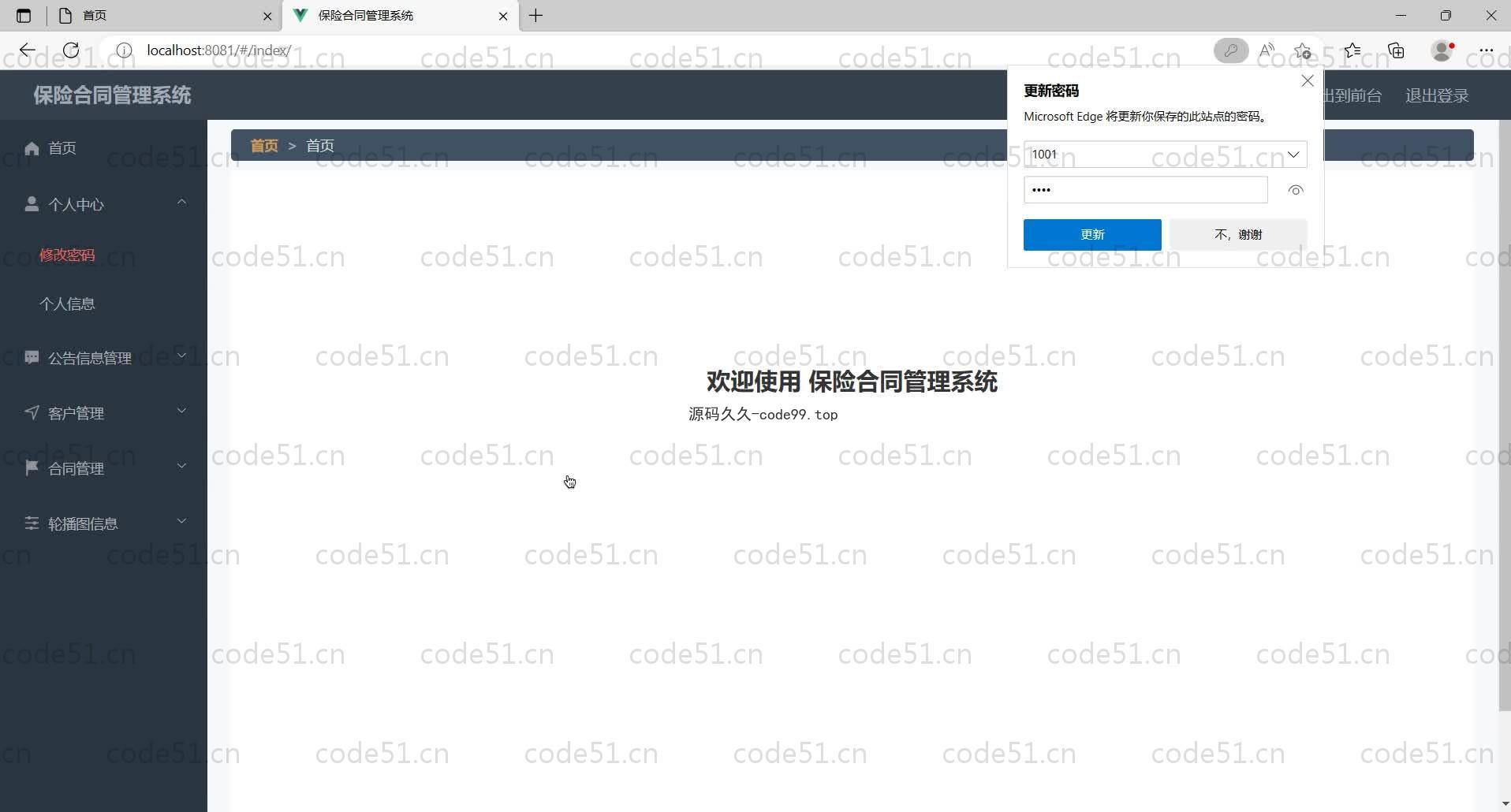Open the 轮播图信息 menu item
Image resolution: width=1511 pixels, height=812 pixels.
click(103, 523)
